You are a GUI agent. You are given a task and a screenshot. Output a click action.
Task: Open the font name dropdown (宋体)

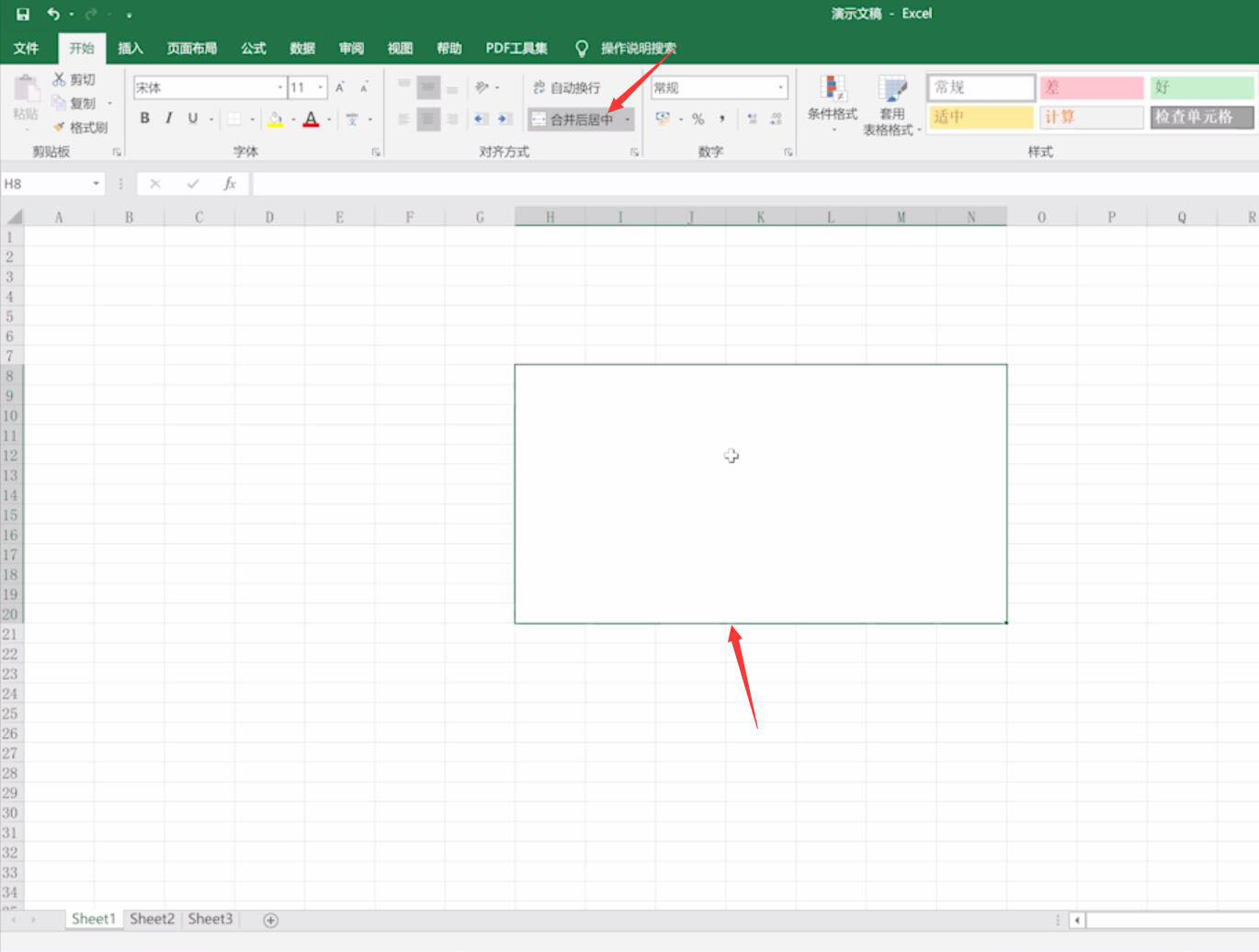coord(280,87)
